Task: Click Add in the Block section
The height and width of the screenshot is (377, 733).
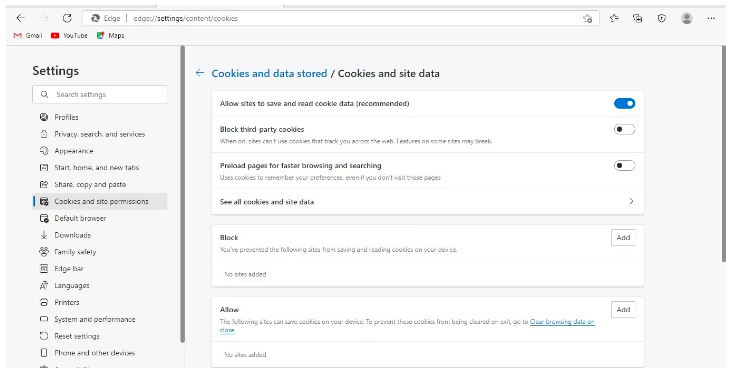Action: (623, 238)
